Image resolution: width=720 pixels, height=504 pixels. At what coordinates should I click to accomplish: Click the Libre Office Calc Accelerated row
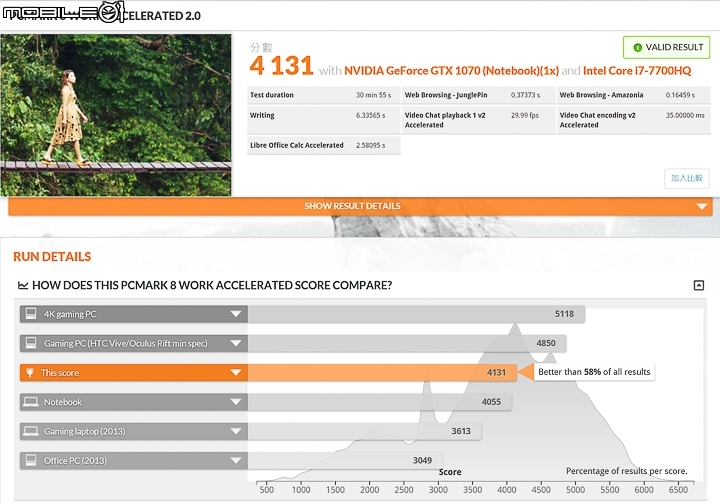pyautogui.click(x=324, y=145)
